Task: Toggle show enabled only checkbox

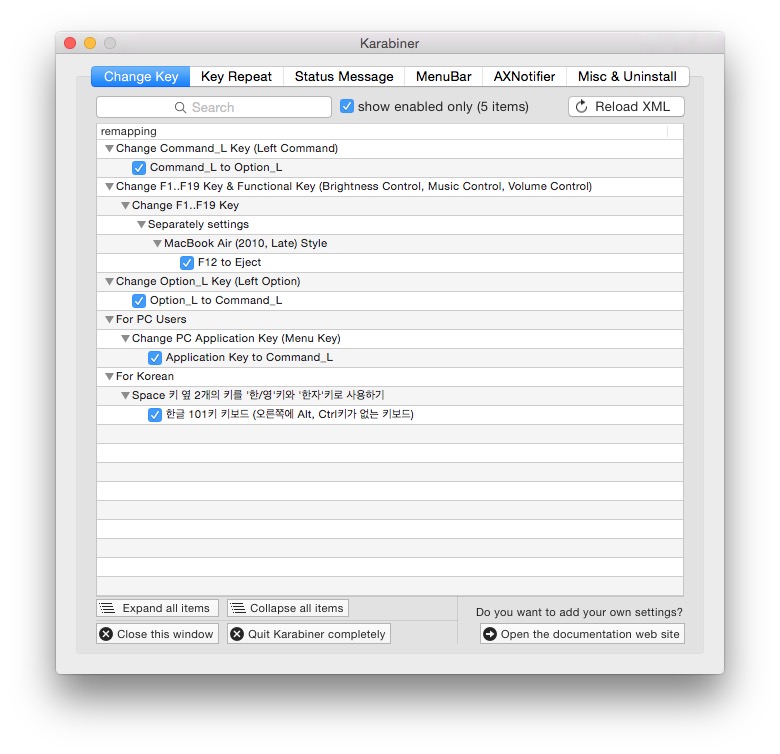Action: (347, 106)
